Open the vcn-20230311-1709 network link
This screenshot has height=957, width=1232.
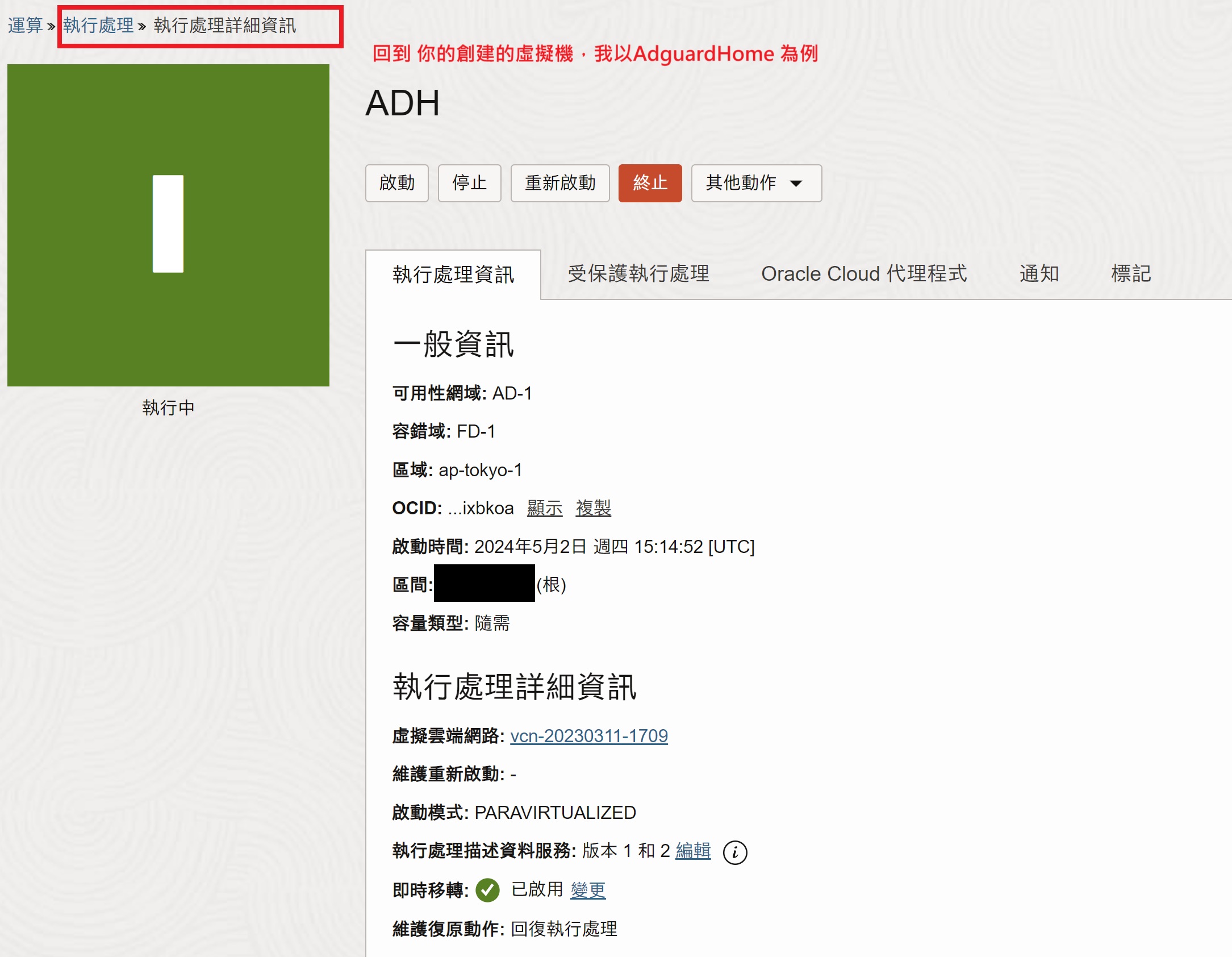point(588,736)
